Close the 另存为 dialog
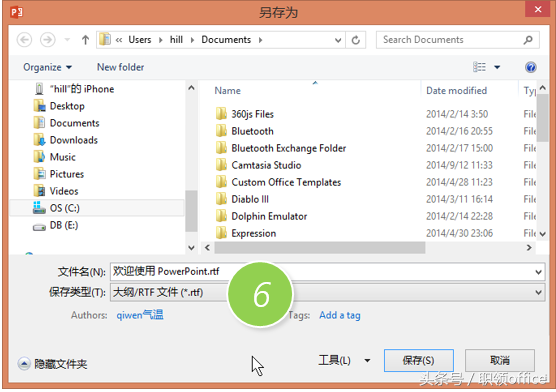Viewport: 556px width, 392px height. pos(538,9)
